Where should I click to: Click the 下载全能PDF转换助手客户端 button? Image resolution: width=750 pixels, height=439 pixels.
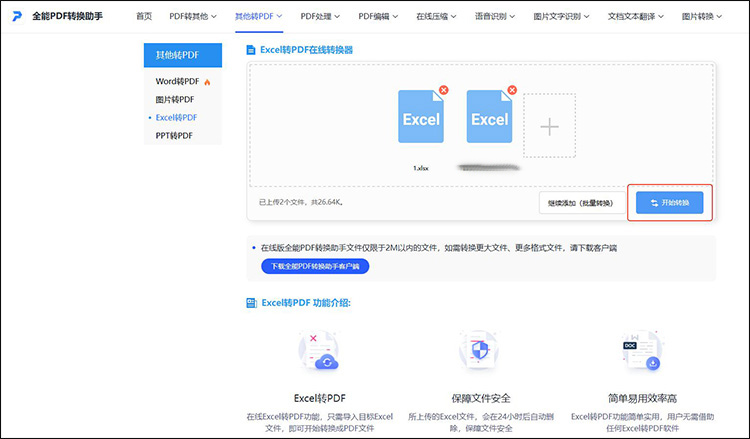[x=315, y=266]
